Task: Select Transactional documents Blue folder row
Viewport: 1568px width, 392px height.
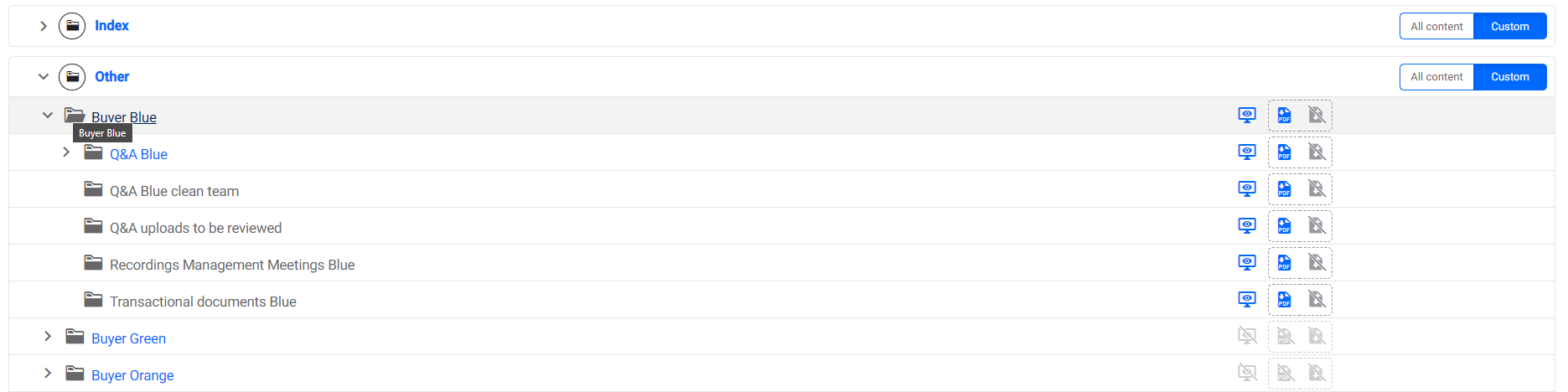Action: [x=203, y=302]
